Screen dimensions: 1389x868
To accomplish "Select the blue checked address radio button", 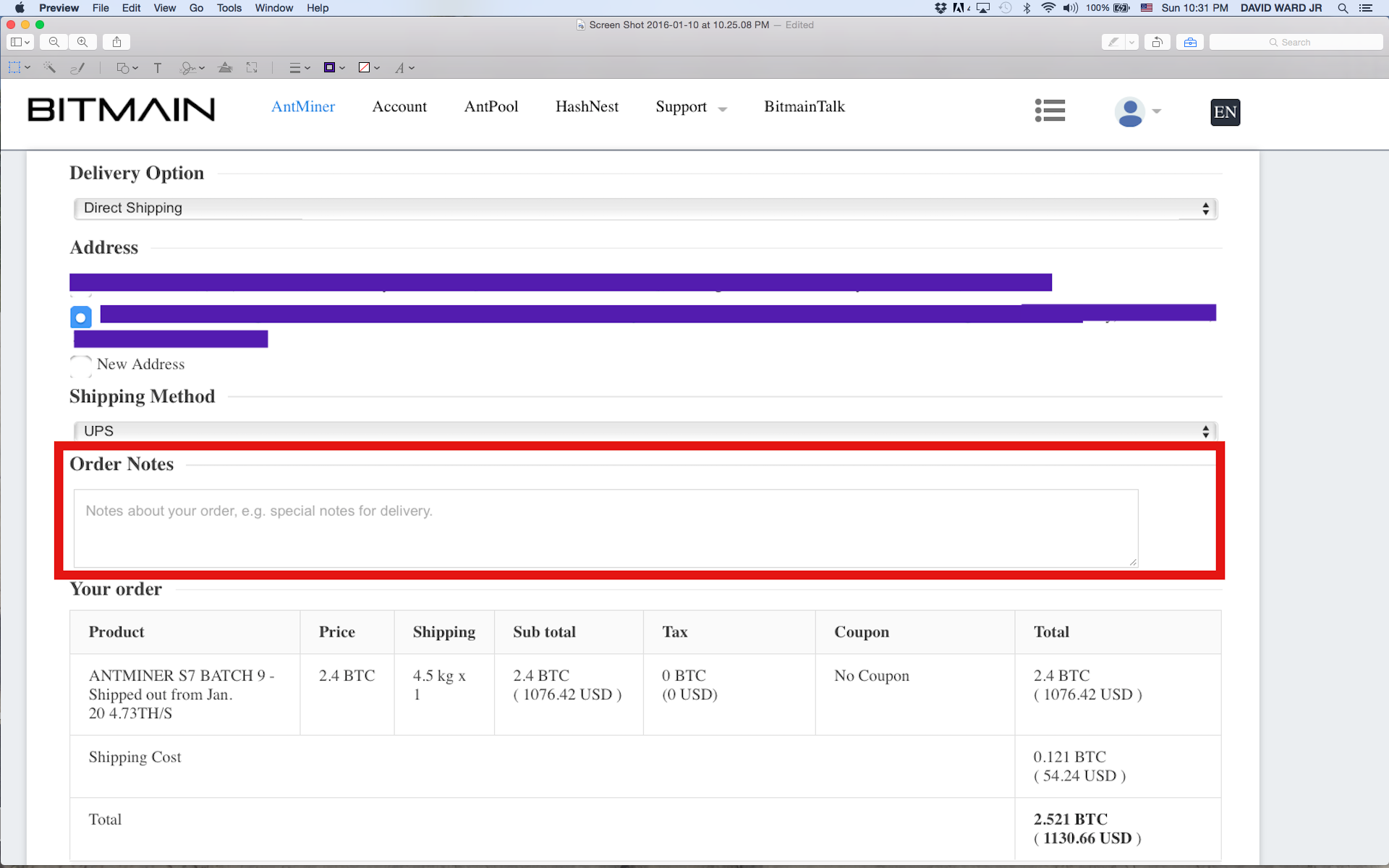I will coord(80,318).
